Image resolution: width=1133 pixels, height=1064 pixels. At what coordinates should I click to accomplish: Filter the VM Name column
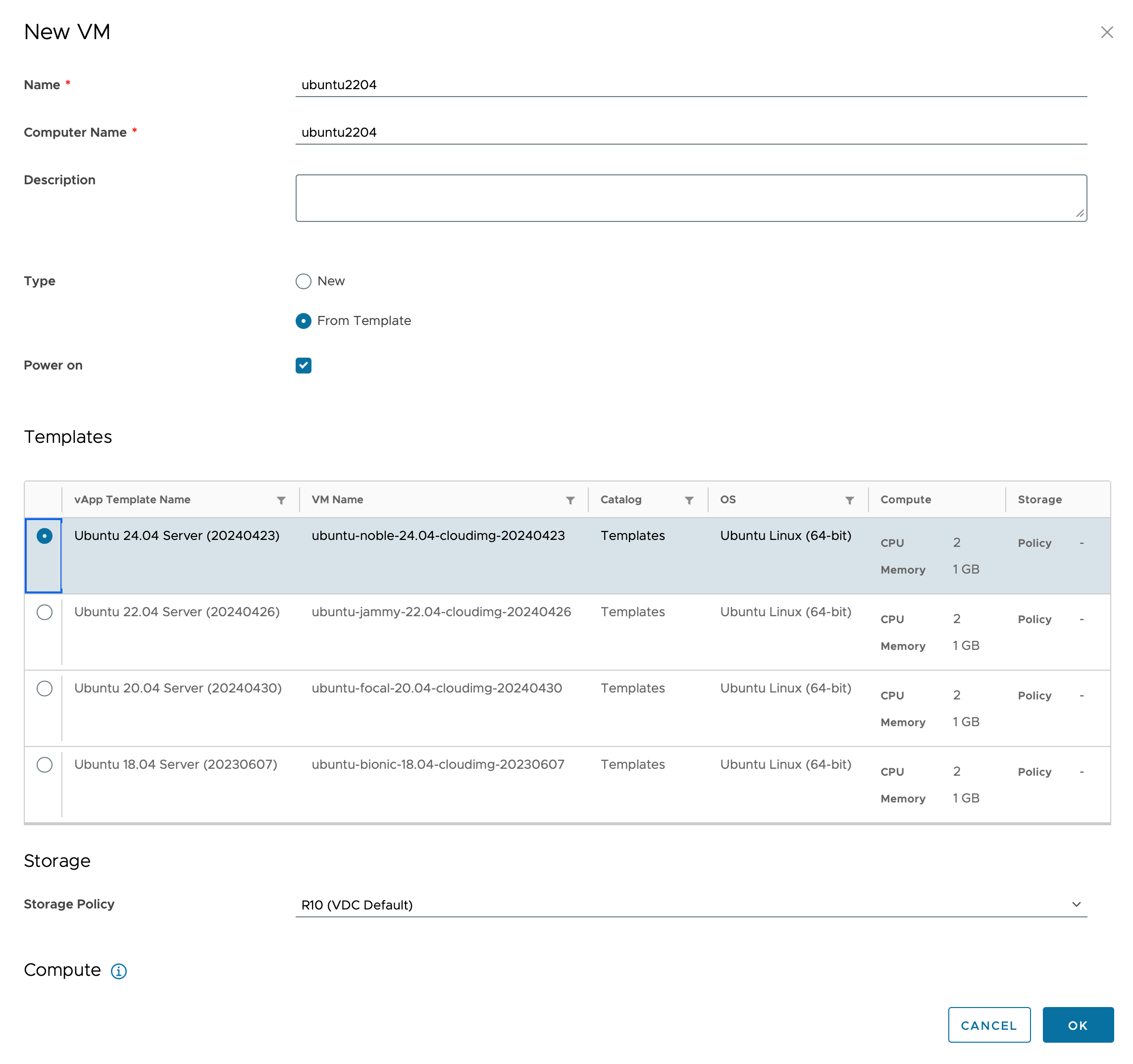(x=570, y=500)
